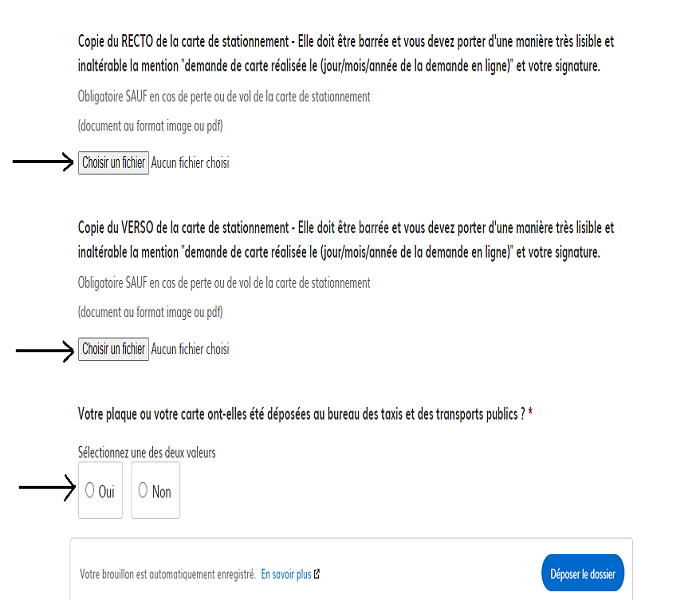Click the Copie du VERSO heading text
Viewport: 700px width, 600px height.
(346, 240)
